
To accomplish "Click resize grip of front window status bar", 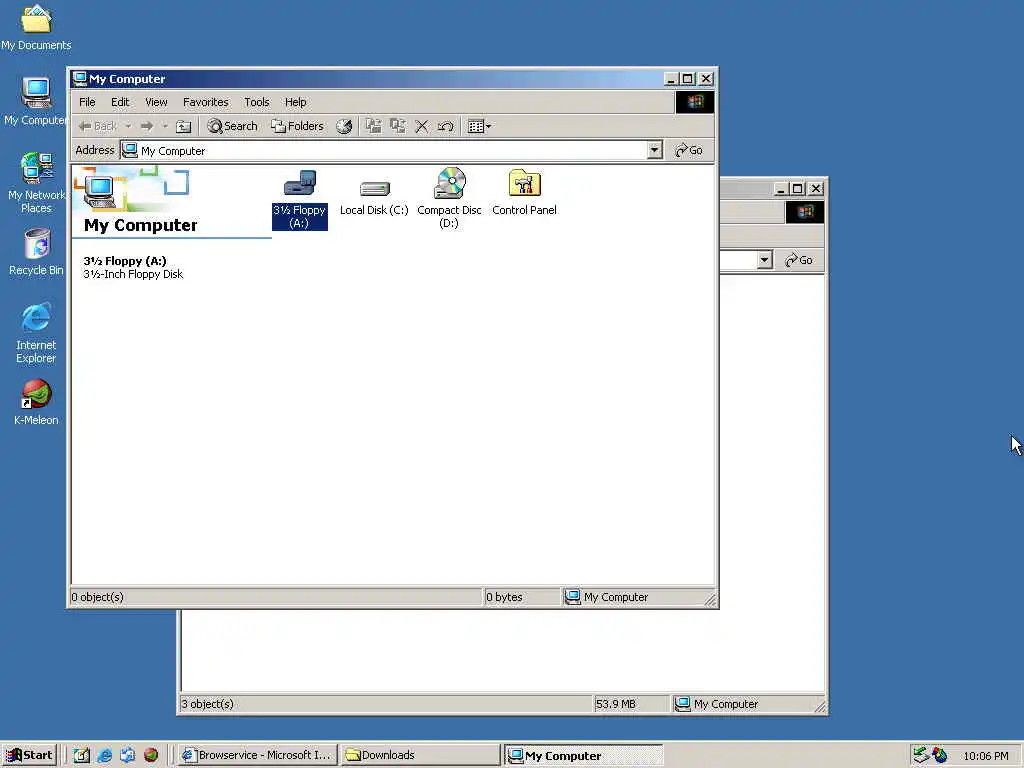I will pyautogui.click(x=710, y=599).
